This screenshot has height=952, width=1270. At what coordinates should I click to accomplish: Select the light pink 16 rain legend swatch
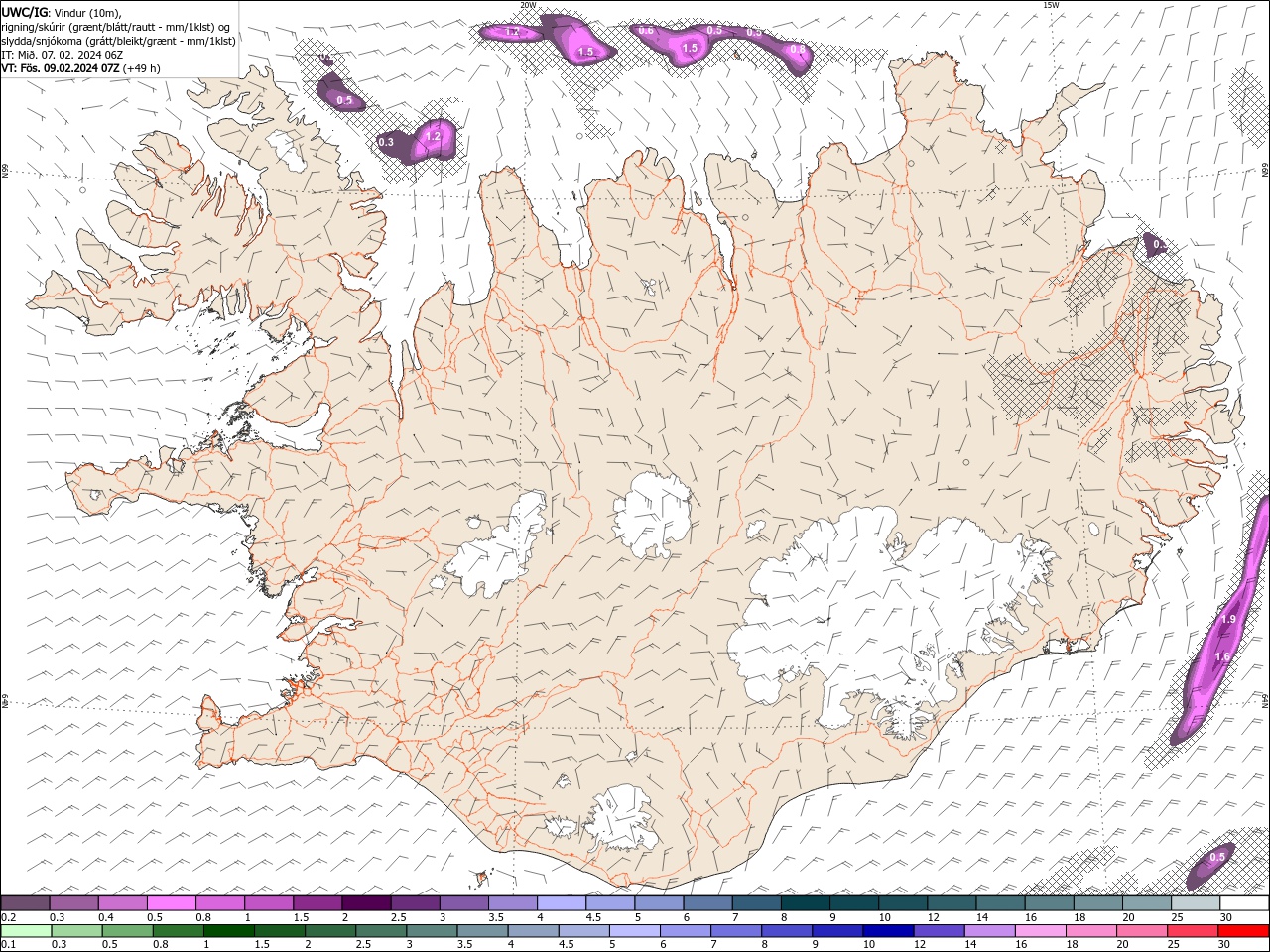pos(1040,931)
